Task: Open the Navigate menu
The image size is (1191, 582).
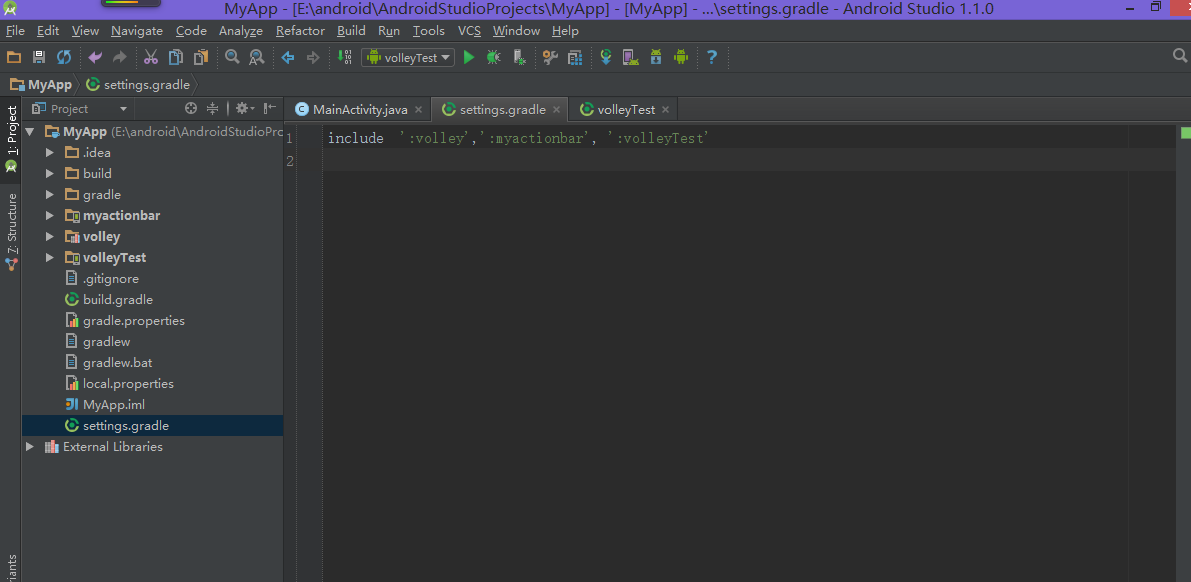Action: [x=137, y=30]
